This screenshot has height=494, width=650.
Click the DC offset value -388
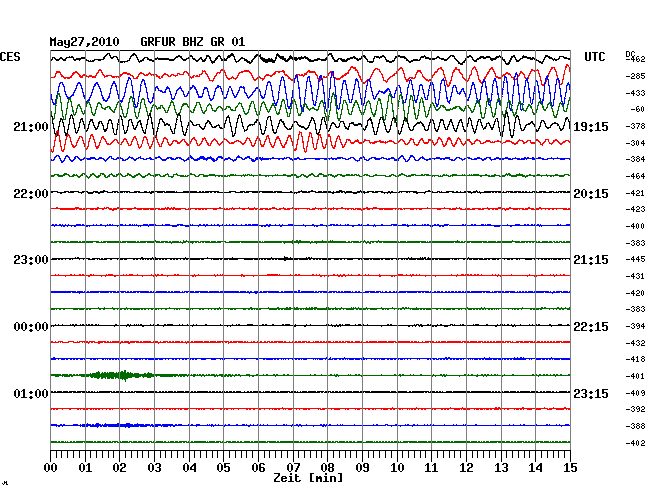[x=635, y=426]
